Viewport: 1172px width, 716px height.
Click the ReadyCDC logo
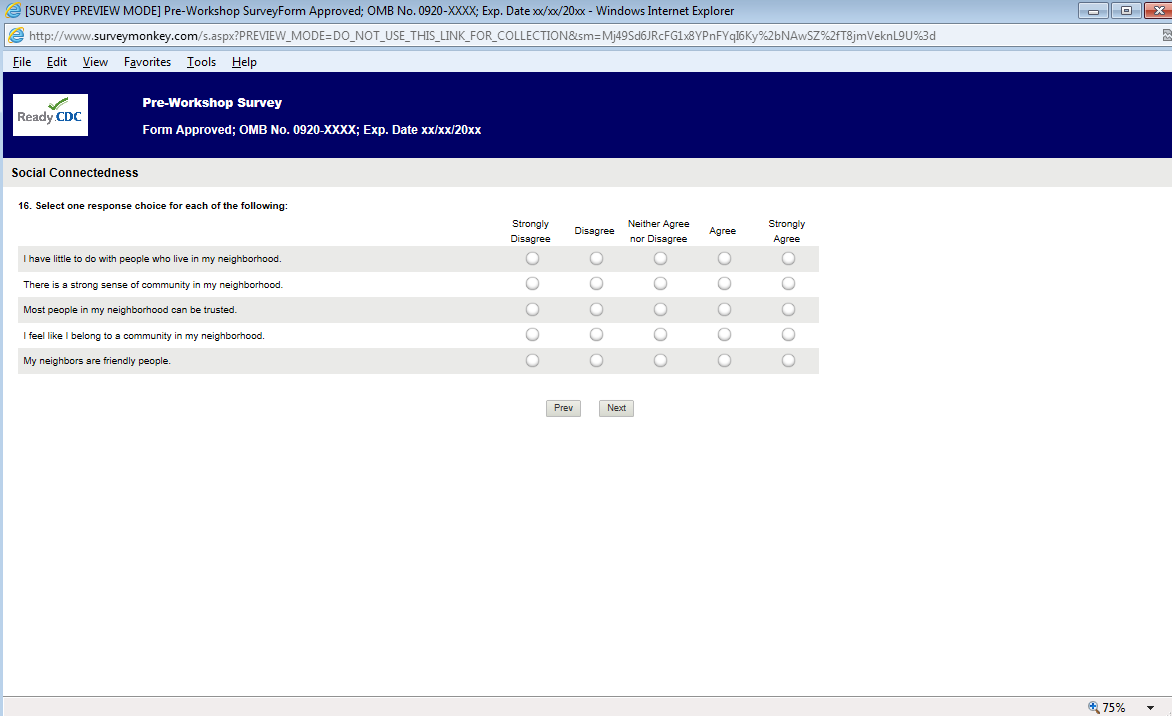click(50, 115)
